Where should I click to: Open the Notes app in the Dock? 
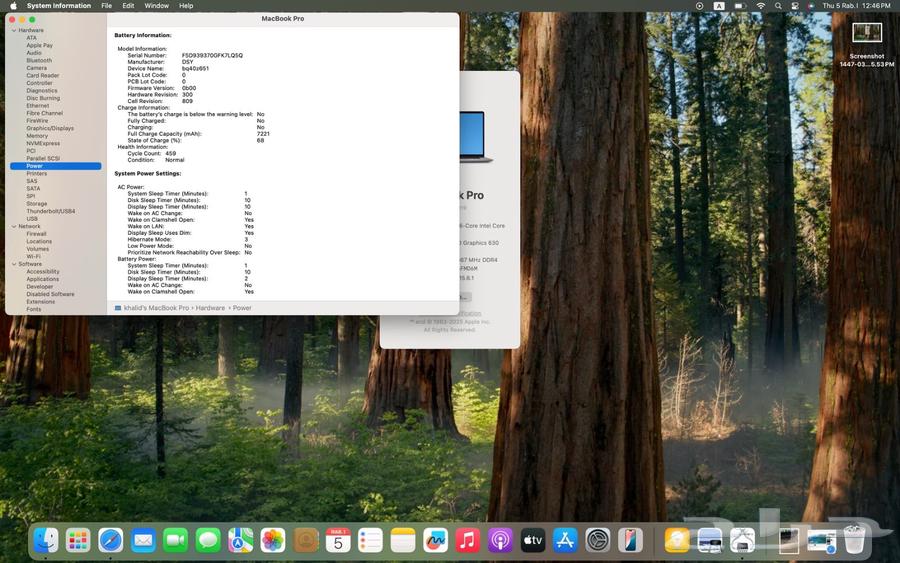[x=403, y=540]
